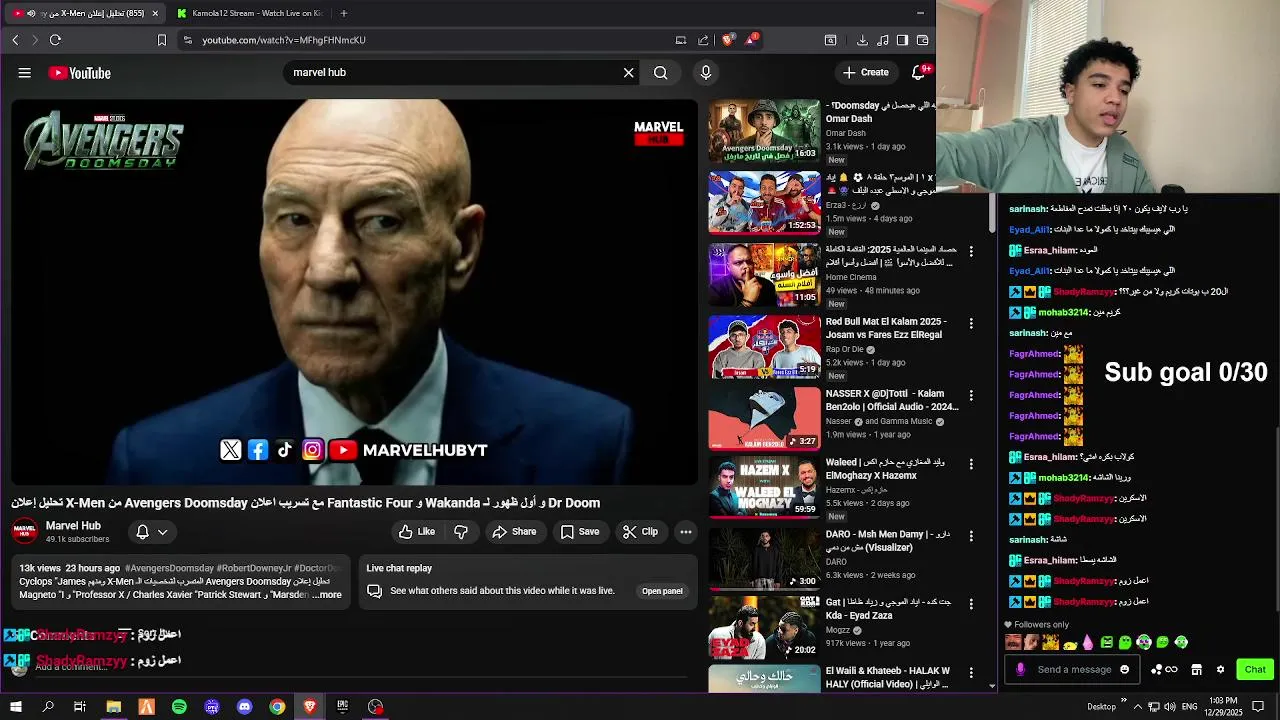The width and height of the screenshot is (1280, 720).
Task: Click the video player area
Action: coord(354,292)
